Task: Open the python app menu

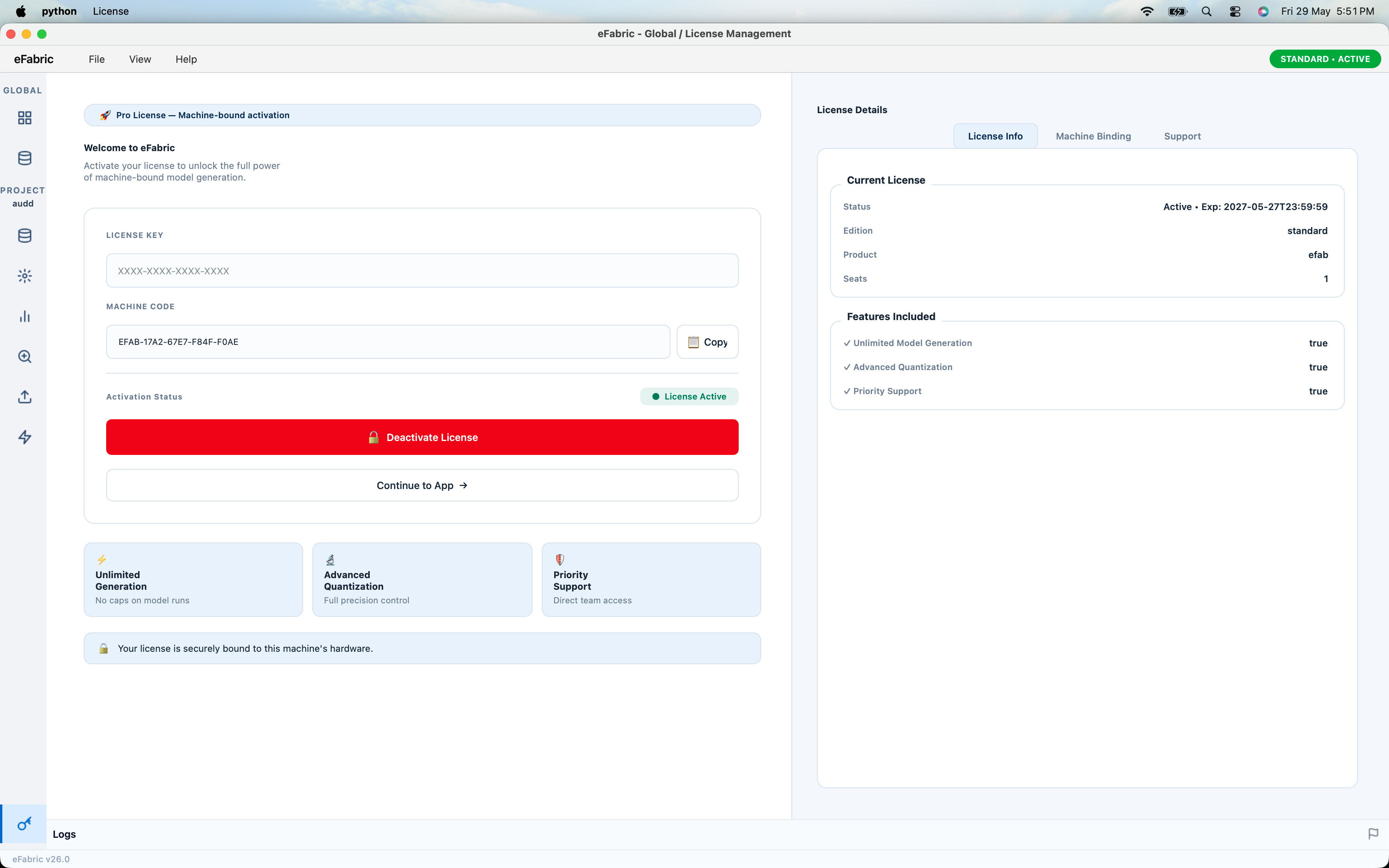Action: pyautogui.click(x=59, y=12)
